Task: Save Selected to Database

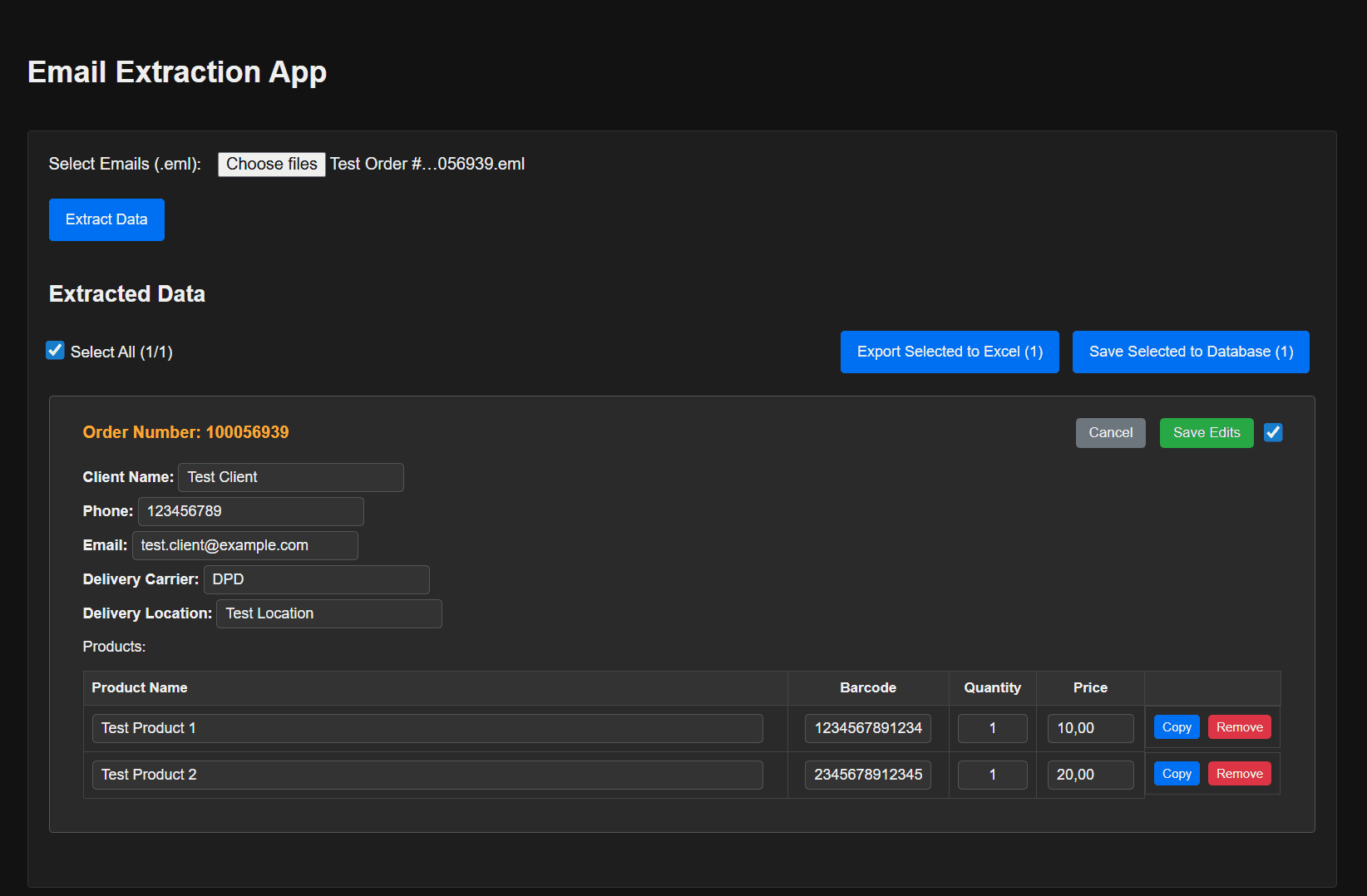Action: tap(1190, 352)
